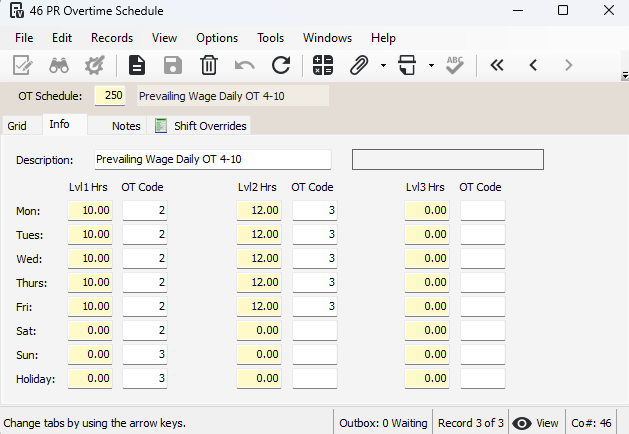Open the Windows menu
The width and height of the screenshot is (629, 434).
coord(327,38)
